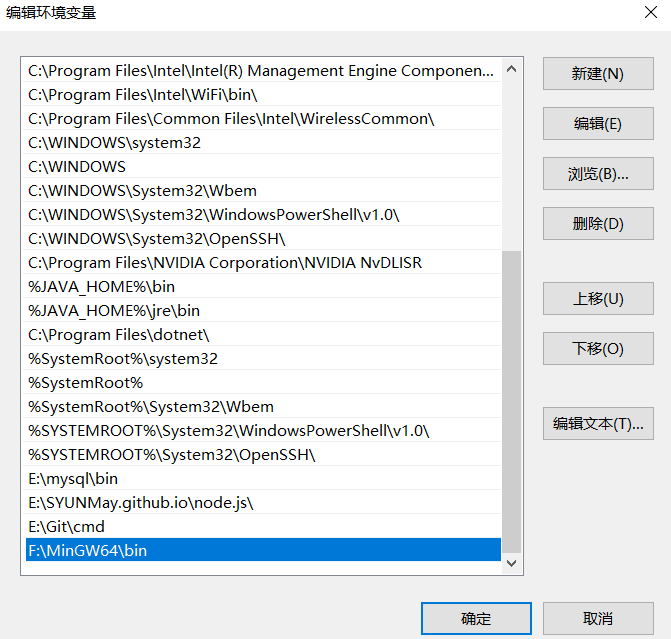Viewport: 671px width, 639px height.
Task: Move entry down with 下移(O)
Action: (598, 349)
